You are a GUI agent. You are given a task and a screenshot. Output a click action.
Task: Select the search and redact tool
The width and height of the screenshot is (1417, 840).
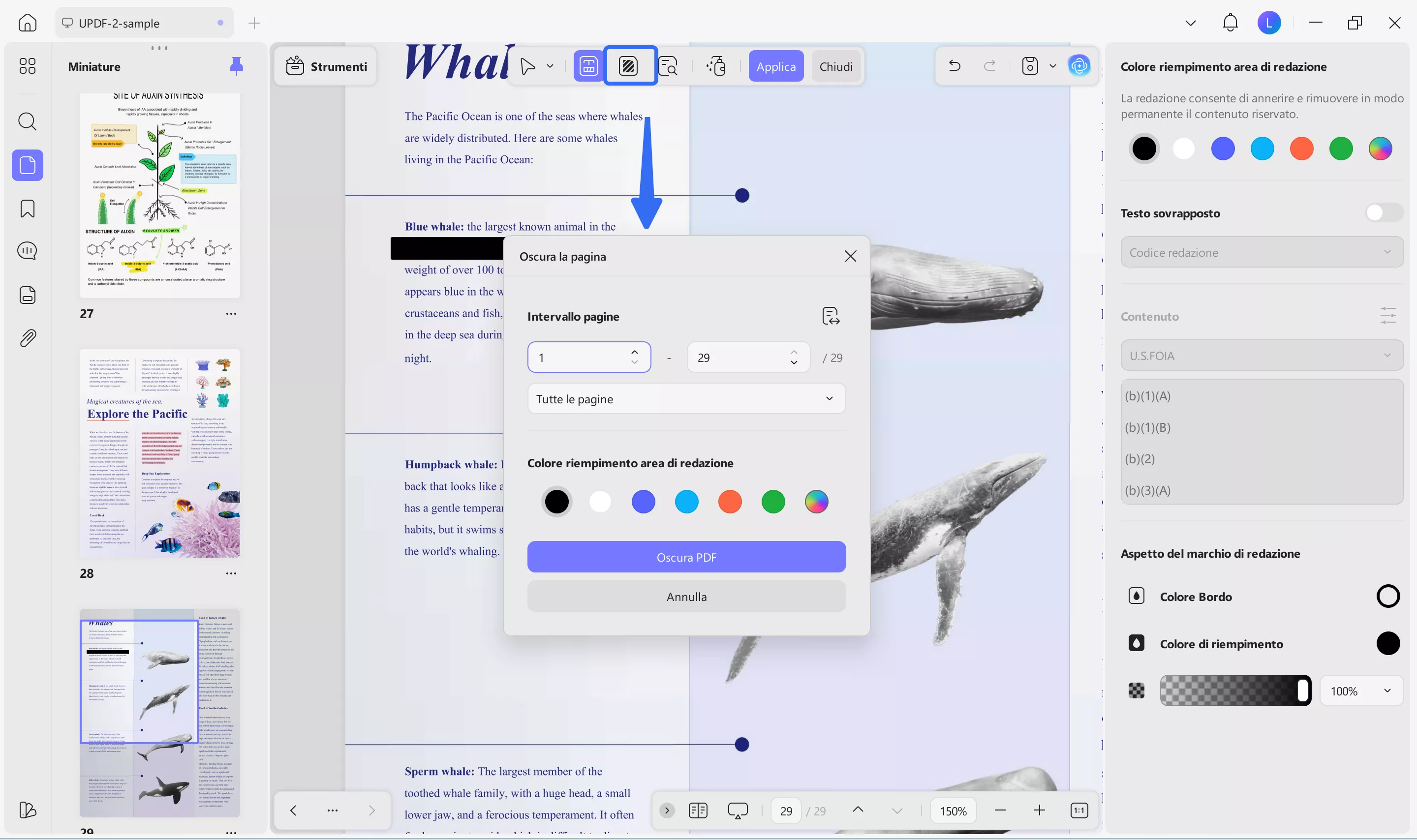[669, 66]
